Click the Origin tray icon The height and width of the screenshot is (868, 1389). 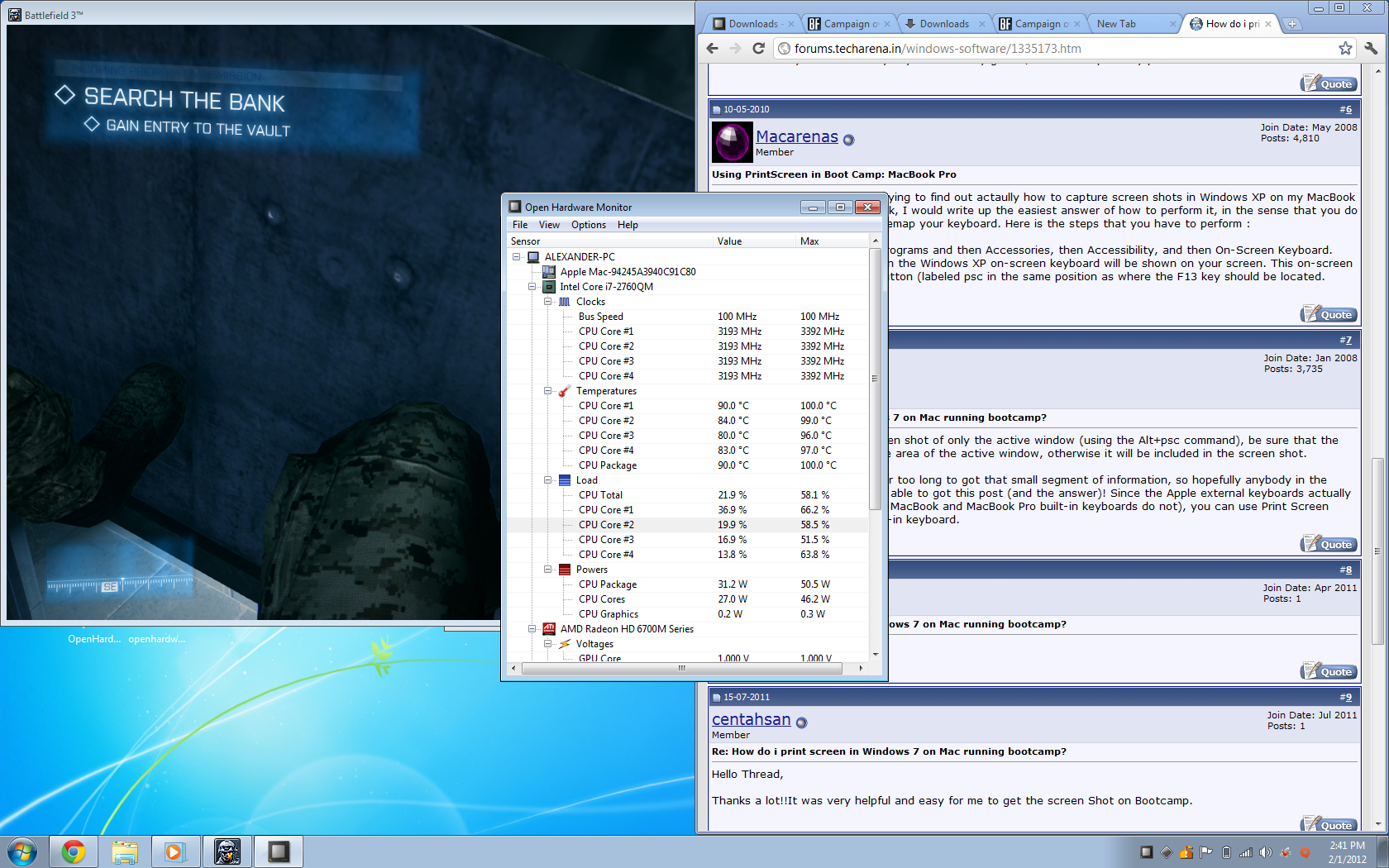click(1305, 852)
